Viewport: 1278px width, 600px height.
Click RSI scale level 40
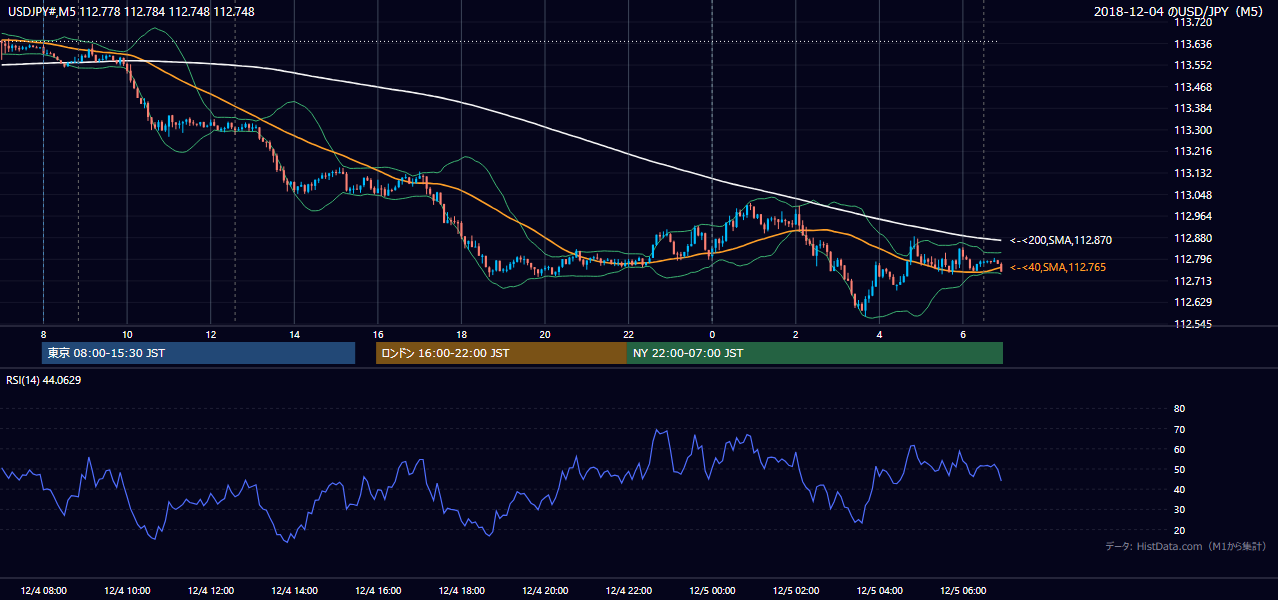pyautogui.click(x=1179, y=489)
